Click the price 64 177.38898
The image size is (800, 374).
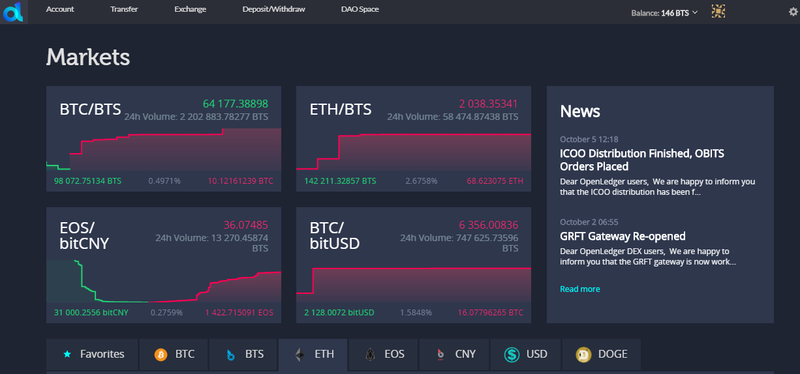tap(235, 104)
